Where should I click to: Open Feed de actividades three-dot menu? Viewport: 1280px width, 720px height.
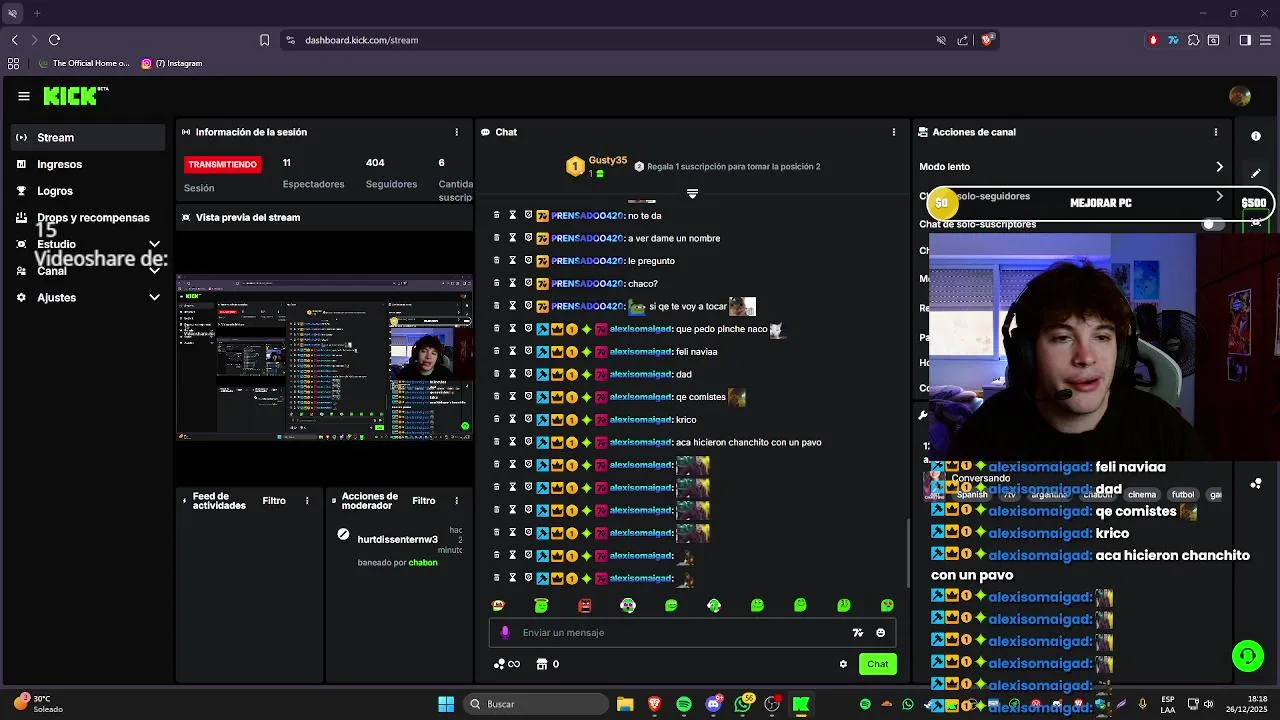coord(307,501)
